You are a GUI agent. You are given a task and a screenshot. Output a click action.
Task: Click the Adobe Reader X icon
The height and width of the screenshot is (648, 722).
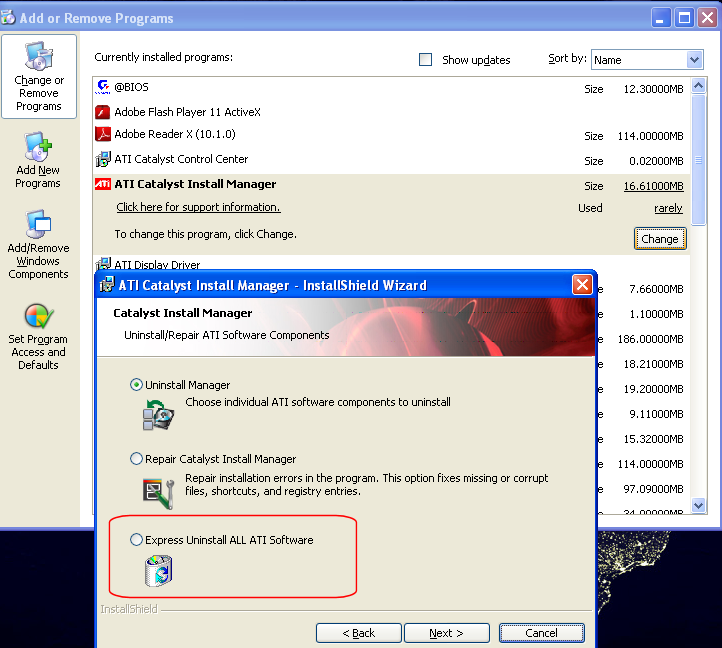[x=103, y=134]
